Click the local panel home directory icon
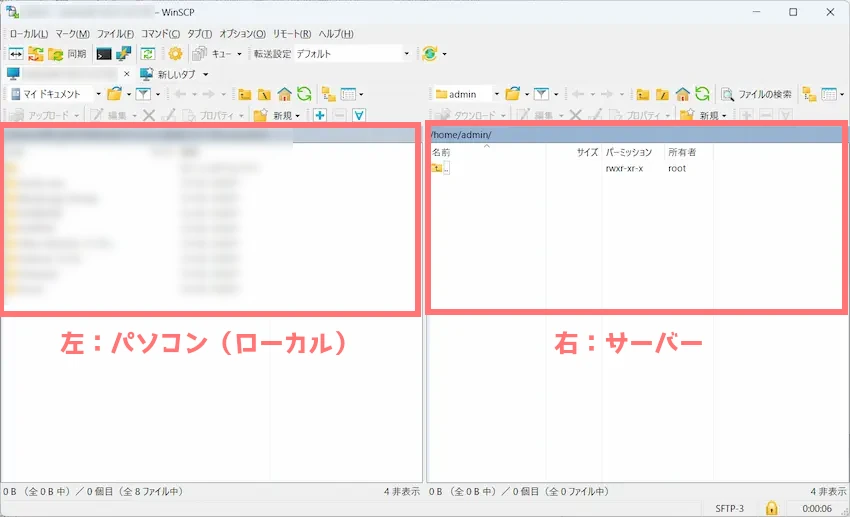850x517 pixels. 284,94
